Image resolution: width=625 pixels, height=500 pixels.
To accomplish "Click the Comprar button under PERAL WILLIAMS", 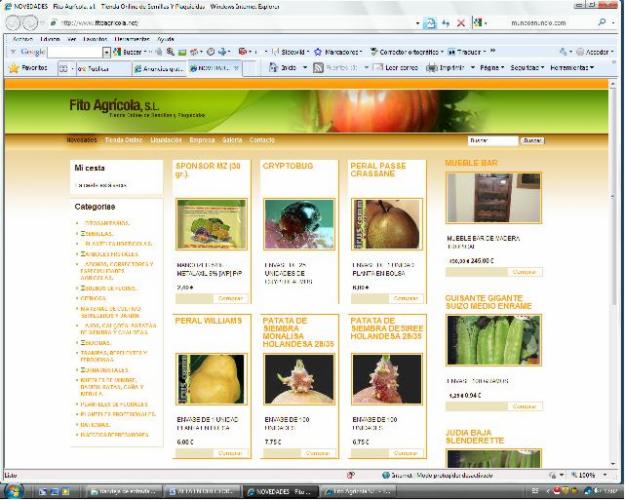I will pyautogui.click(x=230, y=453).
